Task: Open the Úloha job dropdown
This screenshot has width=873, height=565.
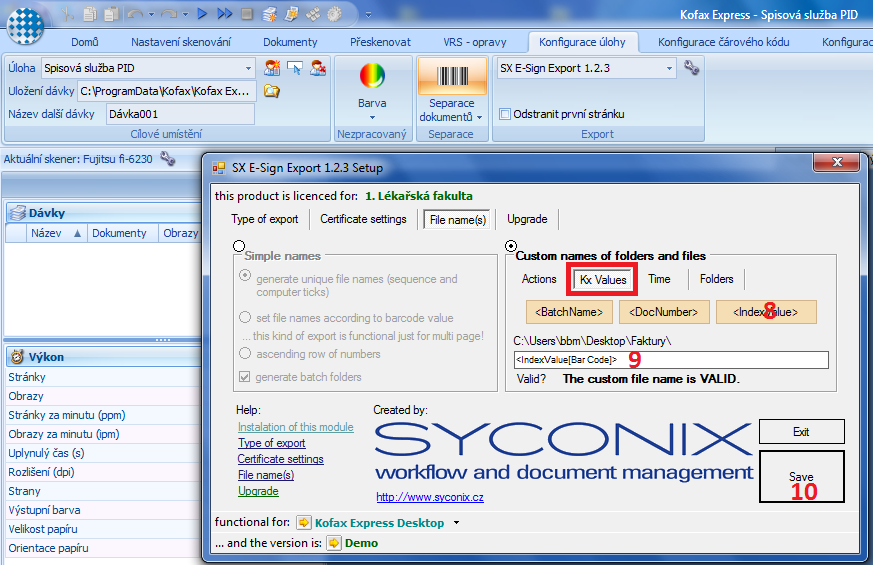Action: pos(248,68)
